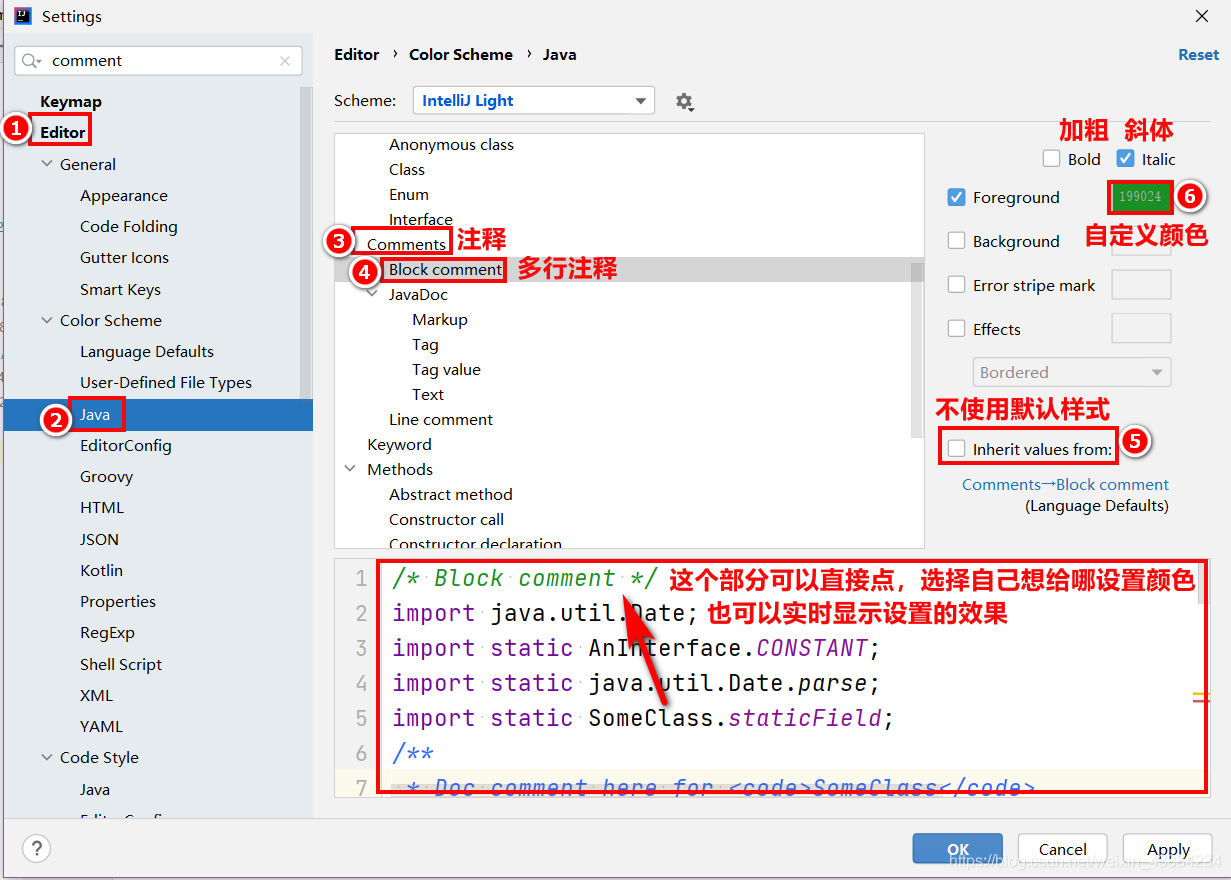This screenshot has height=880, width=1231.
Task: Toggle the Bold checkbox
Action: [x=1051, y=158]
